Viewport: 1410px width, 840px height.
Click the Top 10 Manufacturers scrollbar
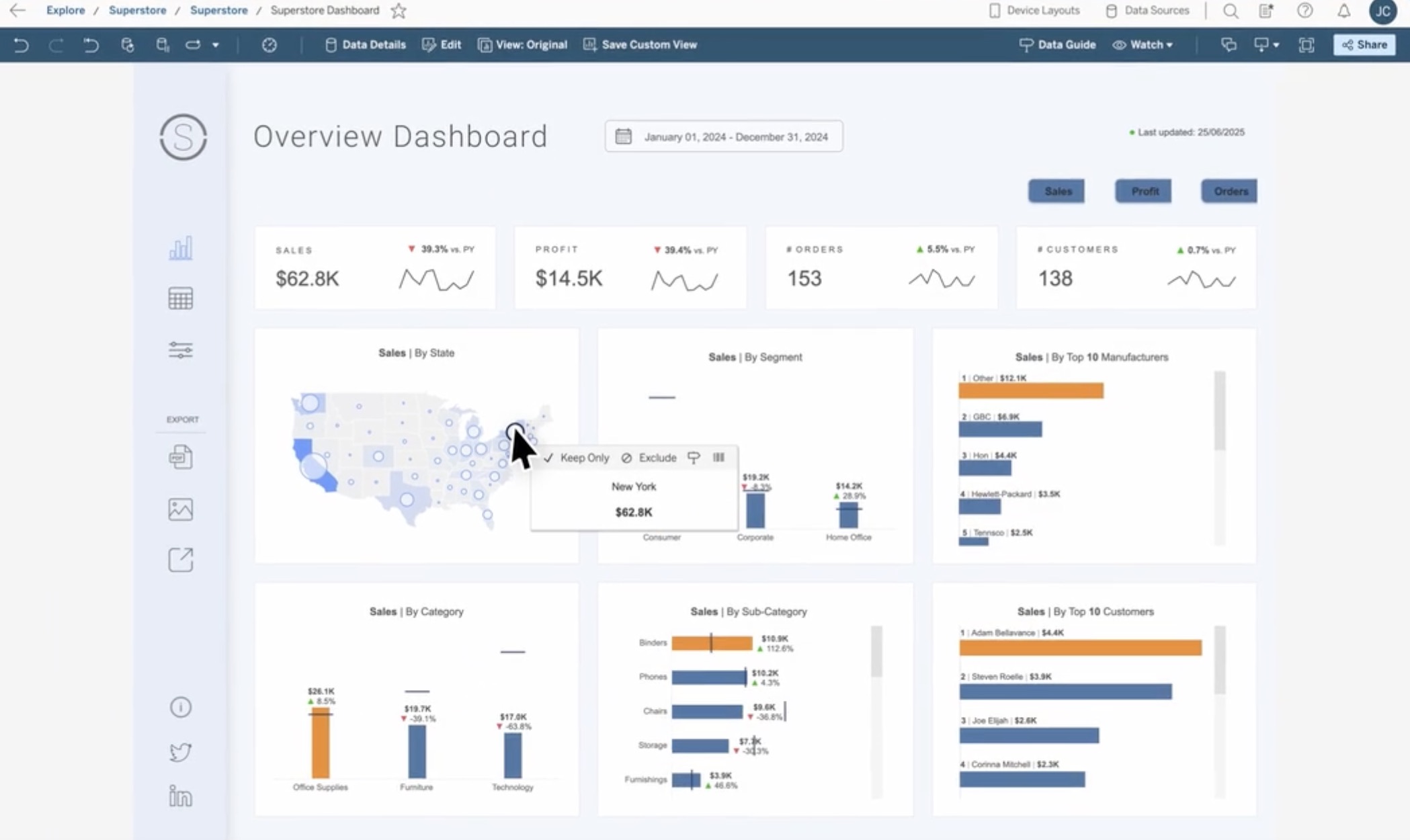tap(1219, 411)
